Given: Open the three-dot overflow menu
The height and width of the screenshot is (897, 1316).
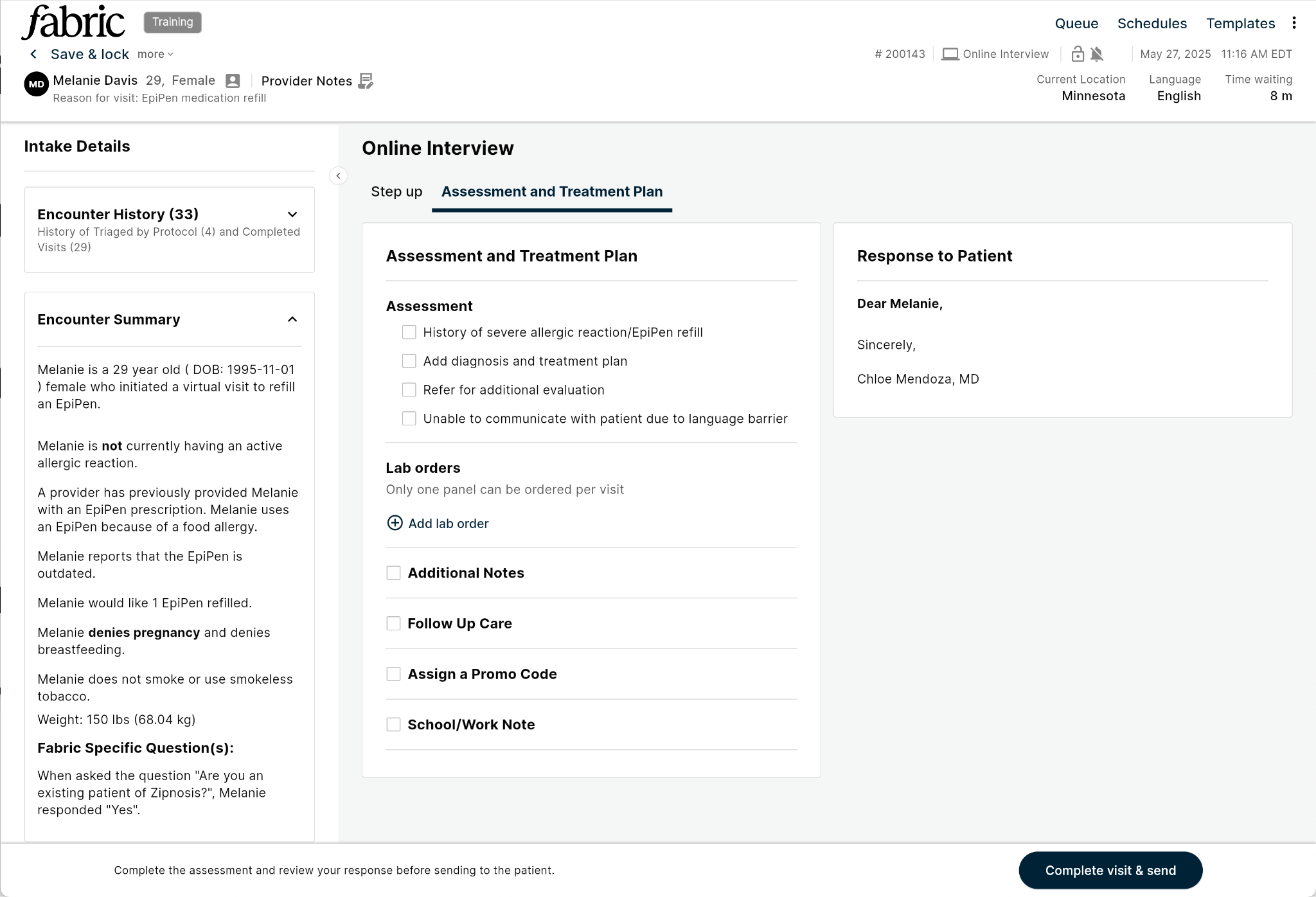Looking at the screenshot, I should [1294, 23].
